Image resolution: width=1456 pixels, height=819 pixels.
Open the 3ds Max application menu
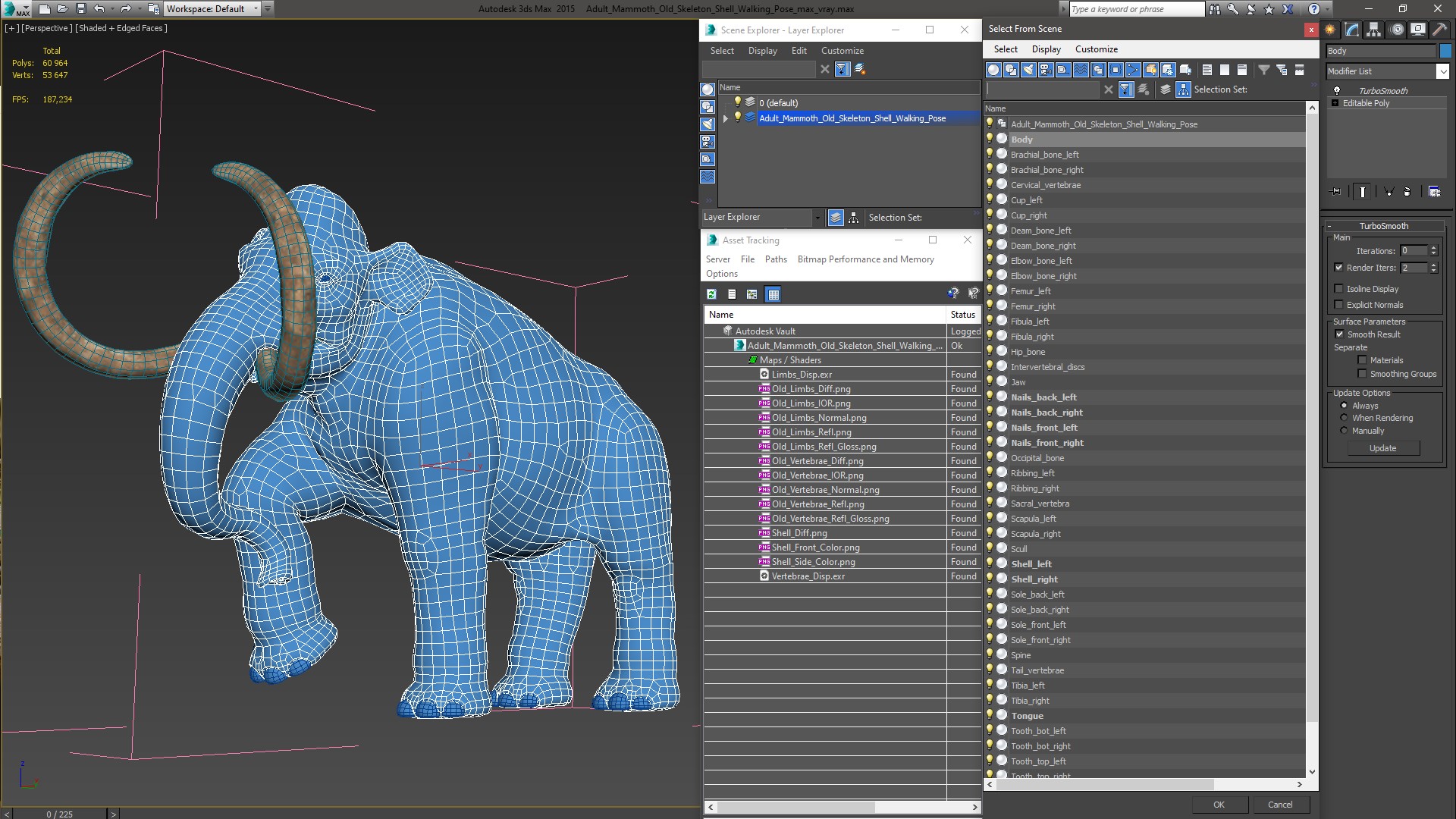click(15, 9)
